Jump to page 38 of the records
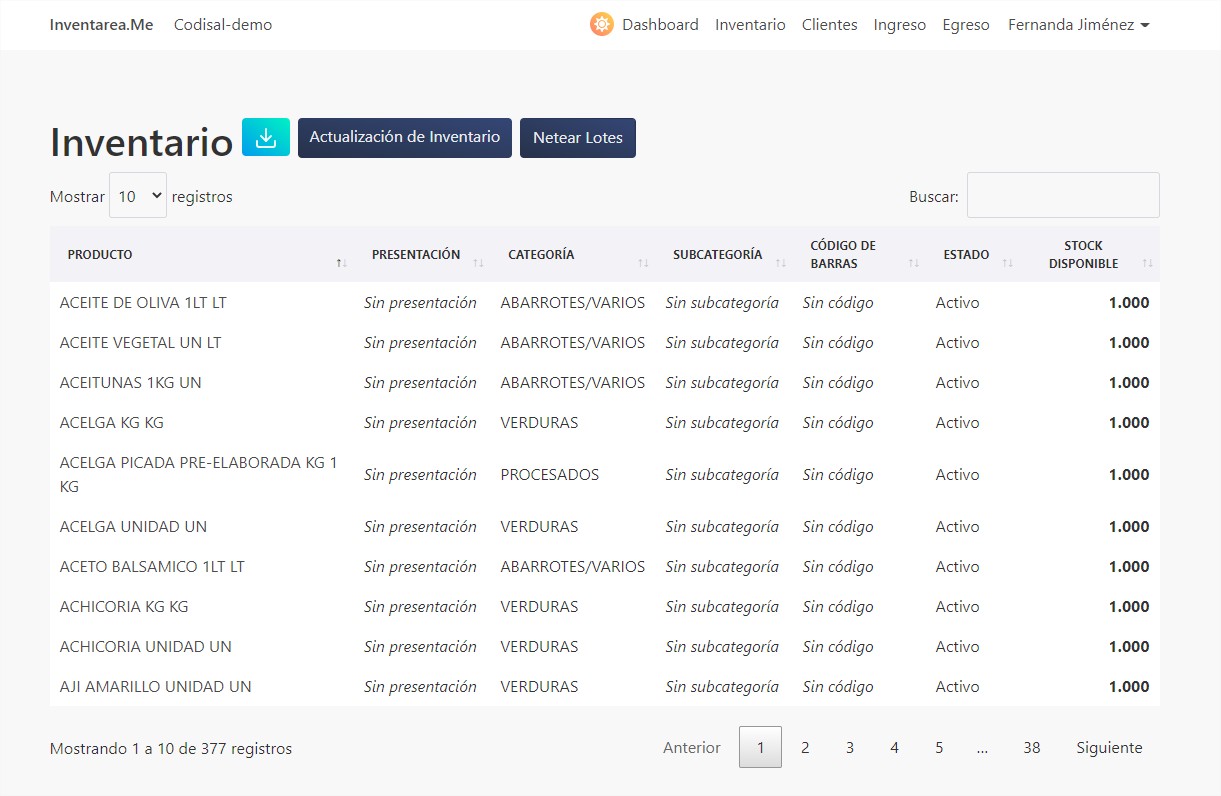This screenshot has height=796, width=1221. pyautogui.click(x=1031, y=747)
